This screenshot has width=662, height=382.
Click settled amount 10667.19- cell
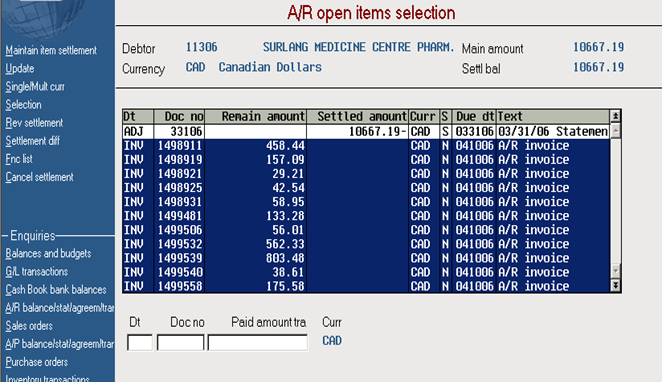point(358,132)
